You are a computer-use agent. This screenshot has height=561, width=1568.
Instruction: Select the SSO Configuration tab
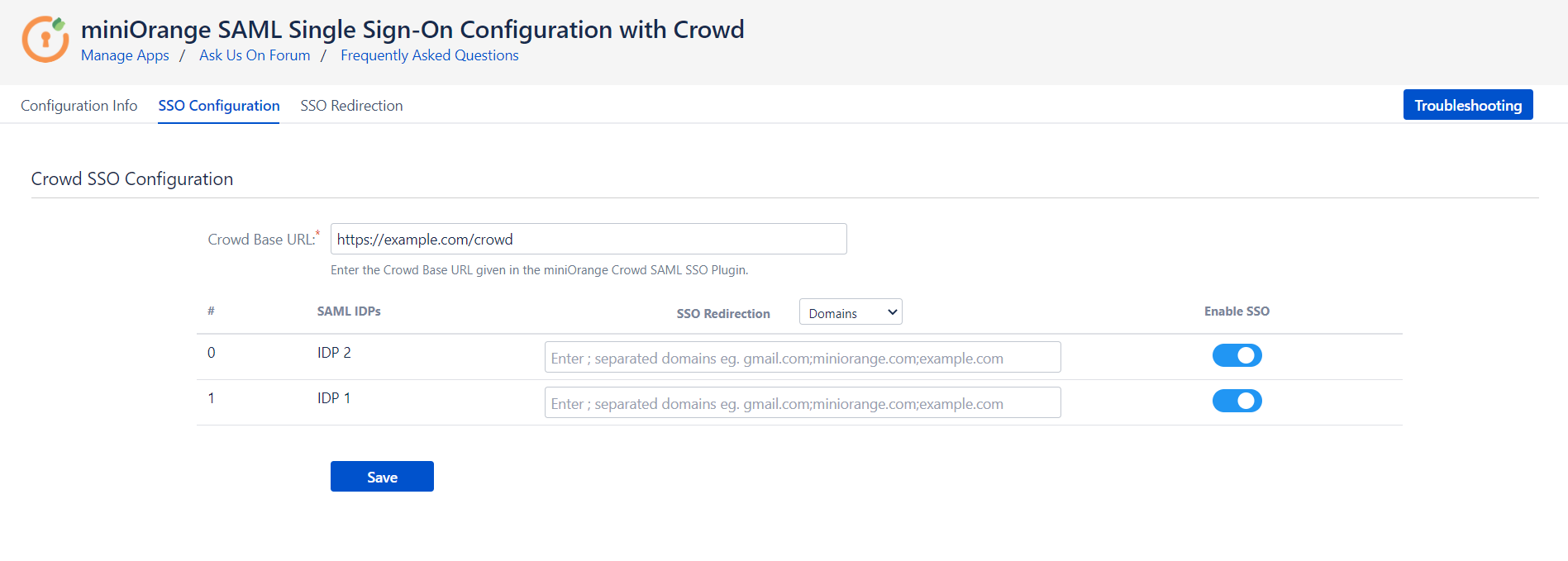219,106
